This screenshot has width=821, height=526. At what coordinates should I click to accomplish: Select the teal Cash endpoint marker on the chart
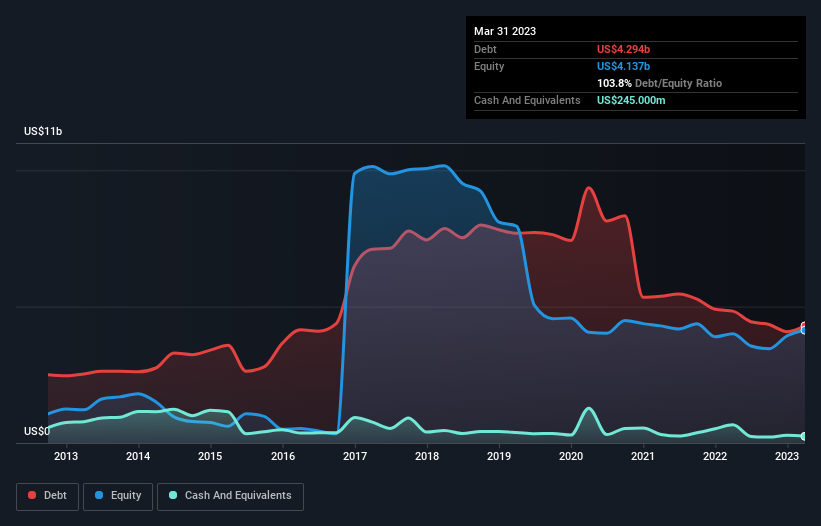click(x=804, y=436)
